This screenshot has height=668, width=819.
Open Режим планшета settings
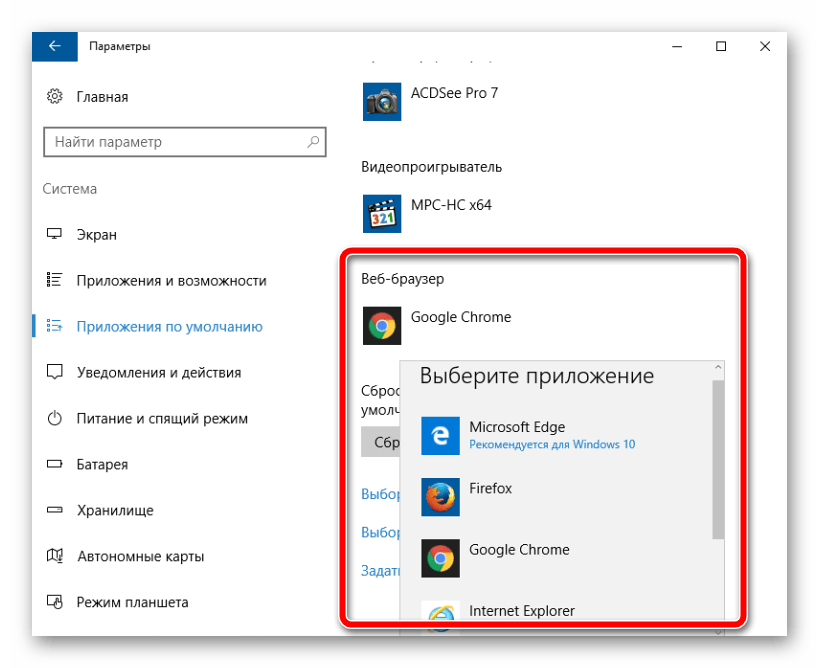click(132, 603)
